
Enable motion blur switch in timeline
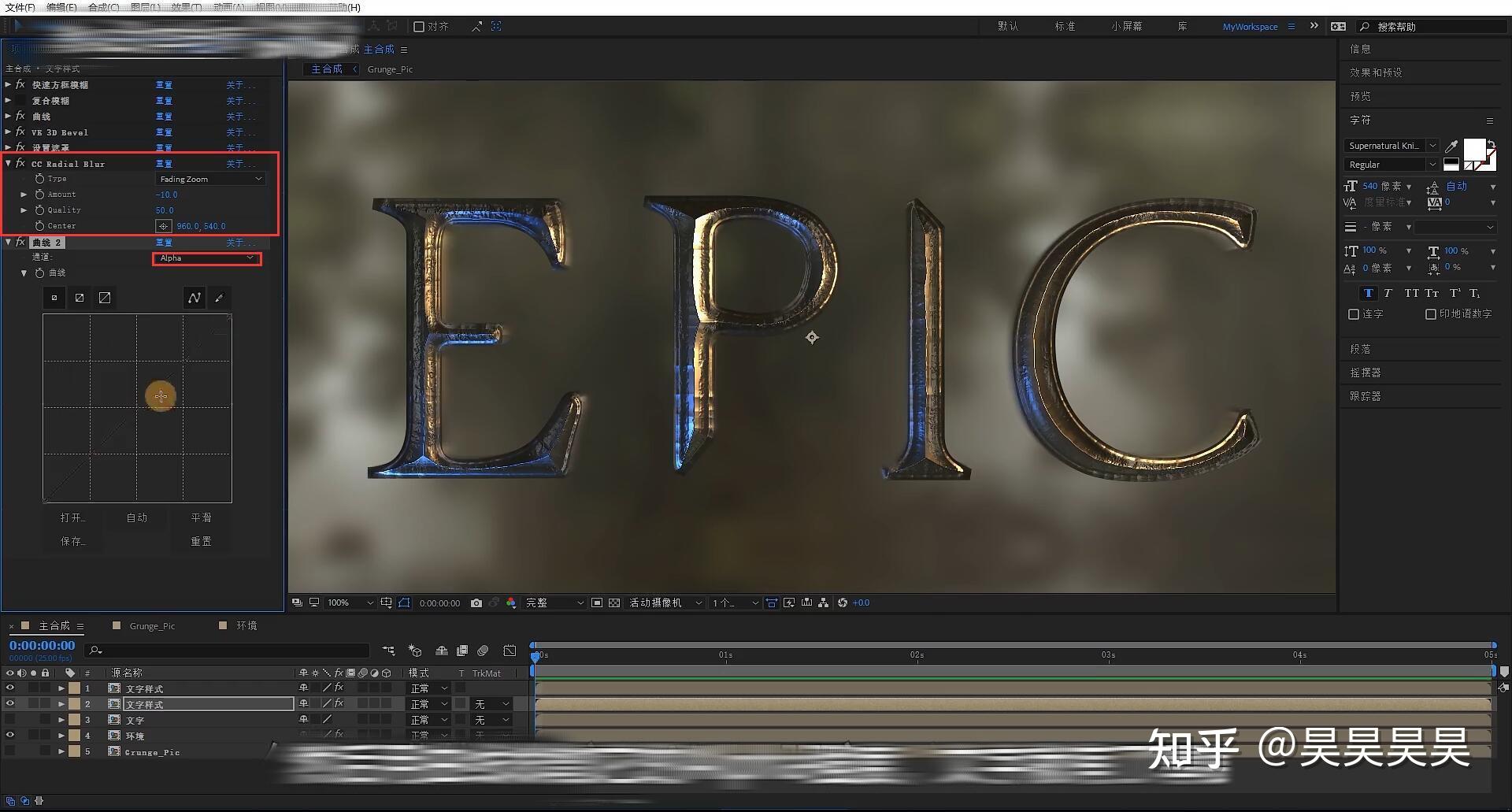(484, 651)
